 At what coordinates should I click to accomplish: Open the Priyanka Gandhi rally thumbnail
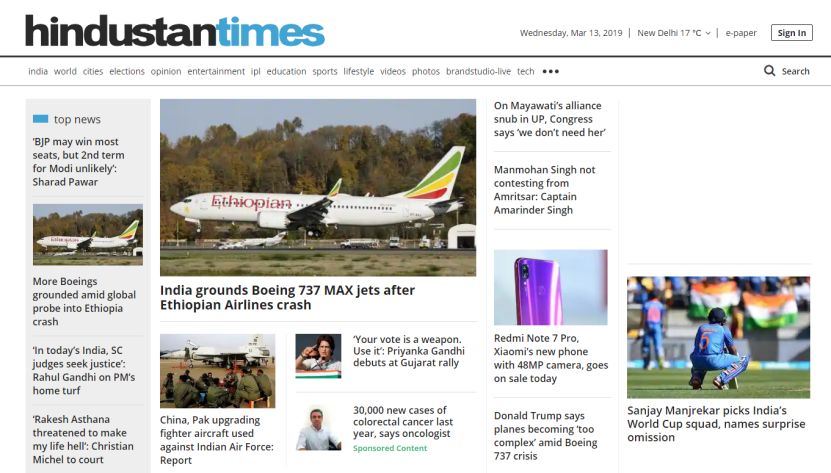click(x=318, y=356)
